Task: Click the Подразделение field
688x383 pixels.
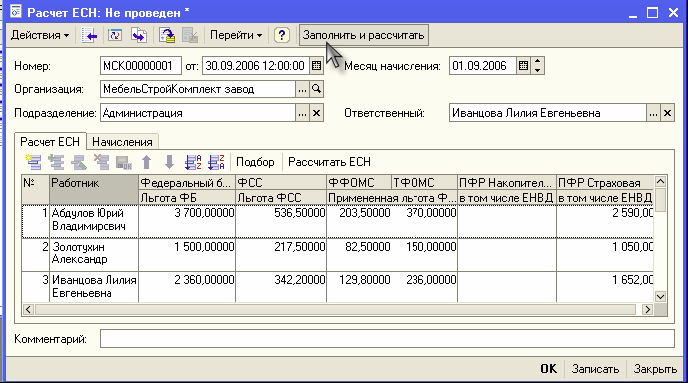Action: click(x=197, y=113)
